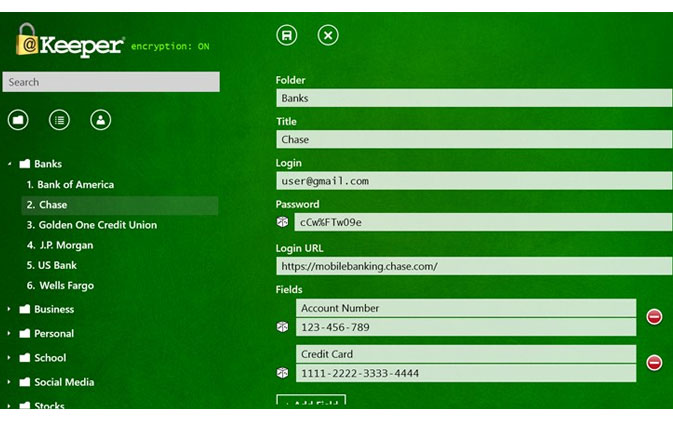Viewport: 673px width, 433px height.
Task: Open Golden One Credit Union record
Action: pyautogui.click(x=92, y=225)
